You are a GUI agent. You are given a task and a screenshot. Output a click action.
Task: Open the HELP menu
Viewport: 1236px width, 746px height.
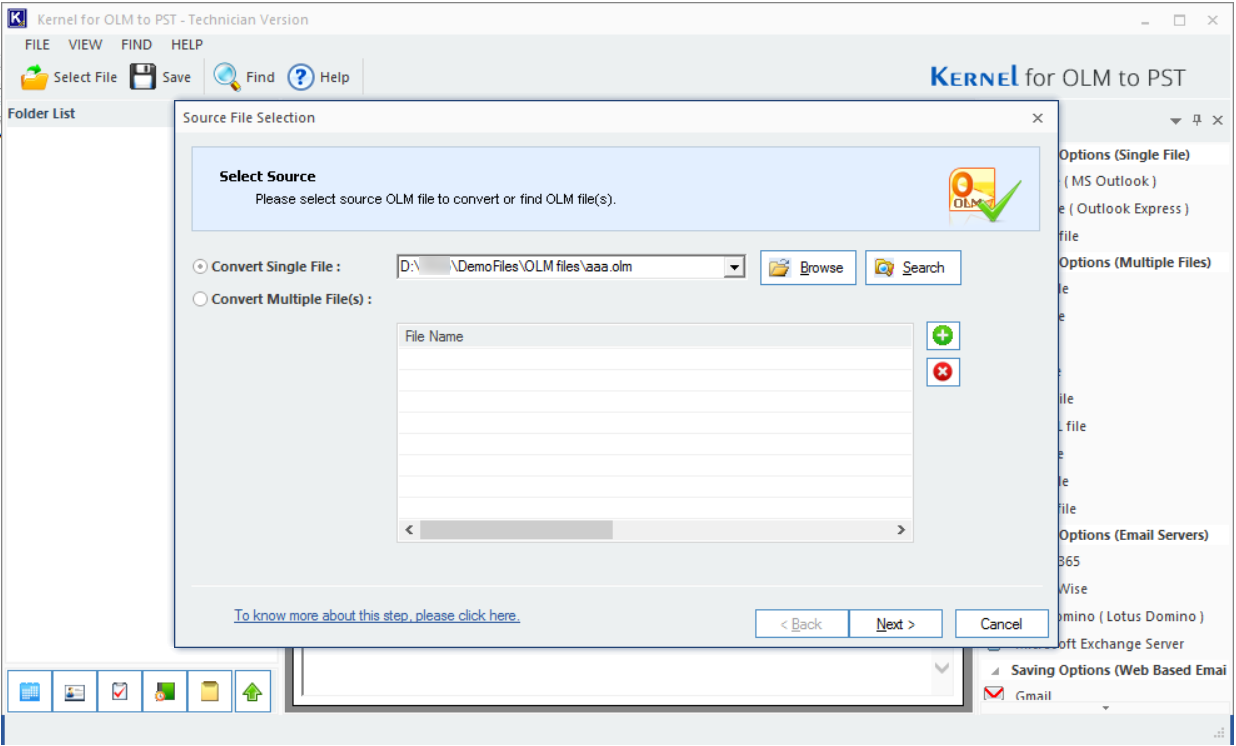tap(187, 44)
